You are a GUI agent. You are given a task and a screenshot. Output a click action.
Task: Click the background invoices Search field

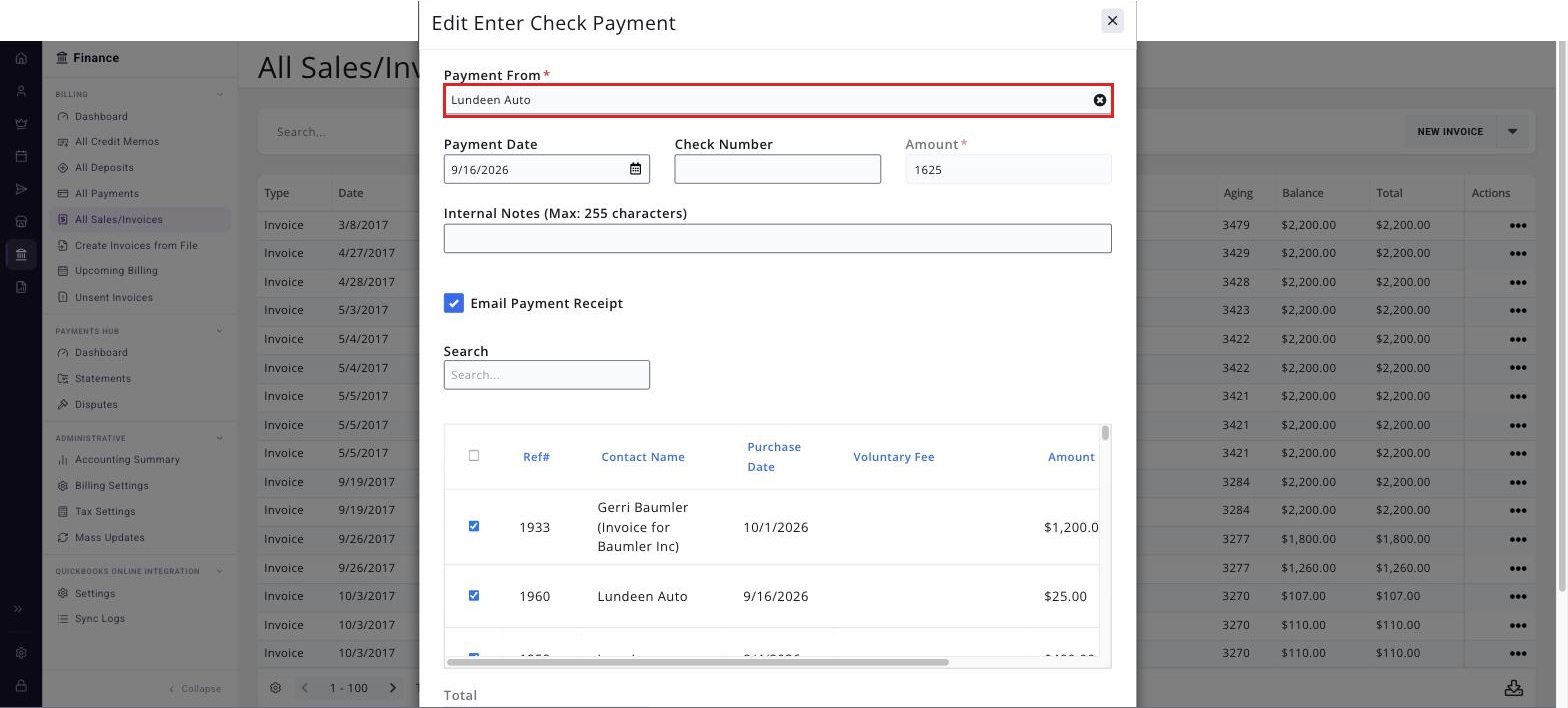[340, 131]
